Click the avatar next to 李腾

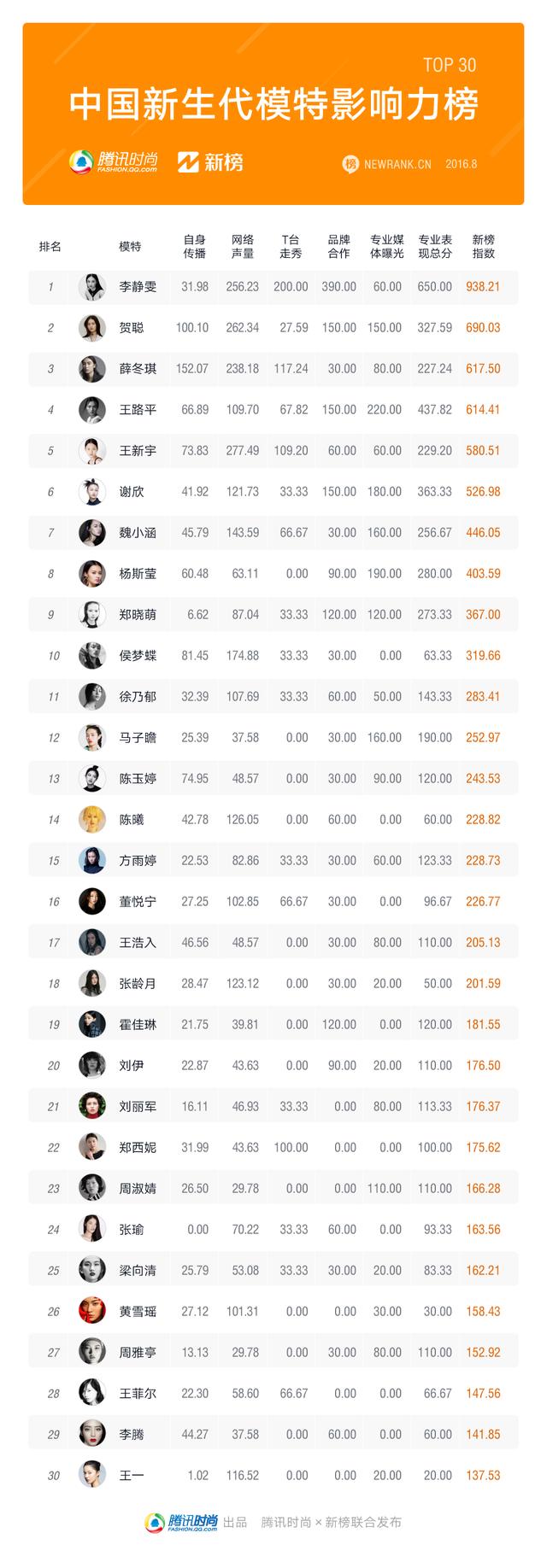(92, 1435)
